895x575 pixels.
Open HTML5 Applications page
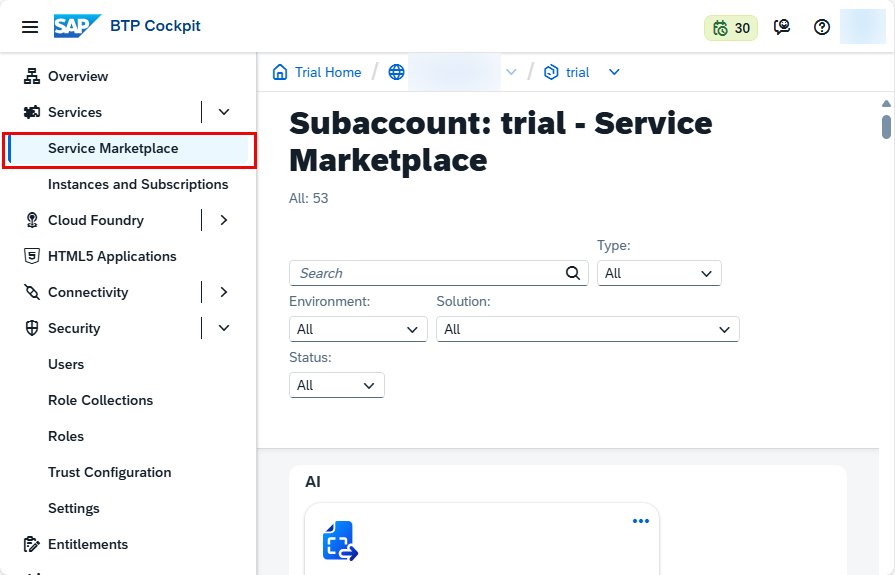point(112,256)
